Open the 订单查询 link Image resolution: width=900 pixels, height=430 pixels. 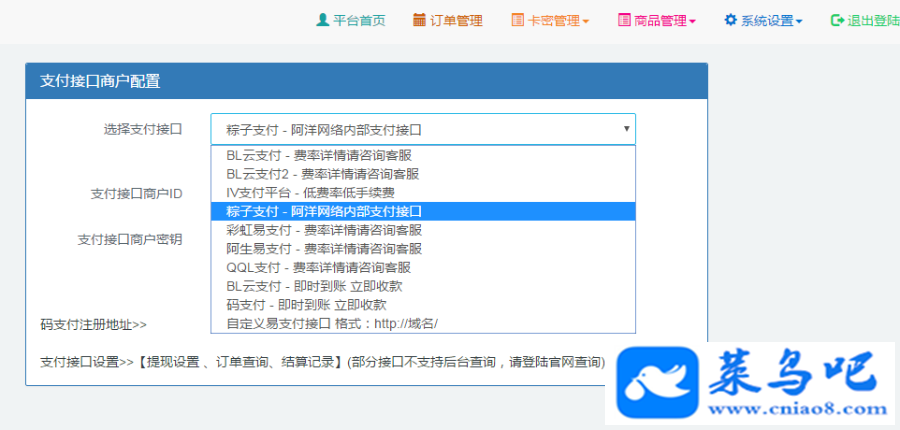click(x=241, y=362)
